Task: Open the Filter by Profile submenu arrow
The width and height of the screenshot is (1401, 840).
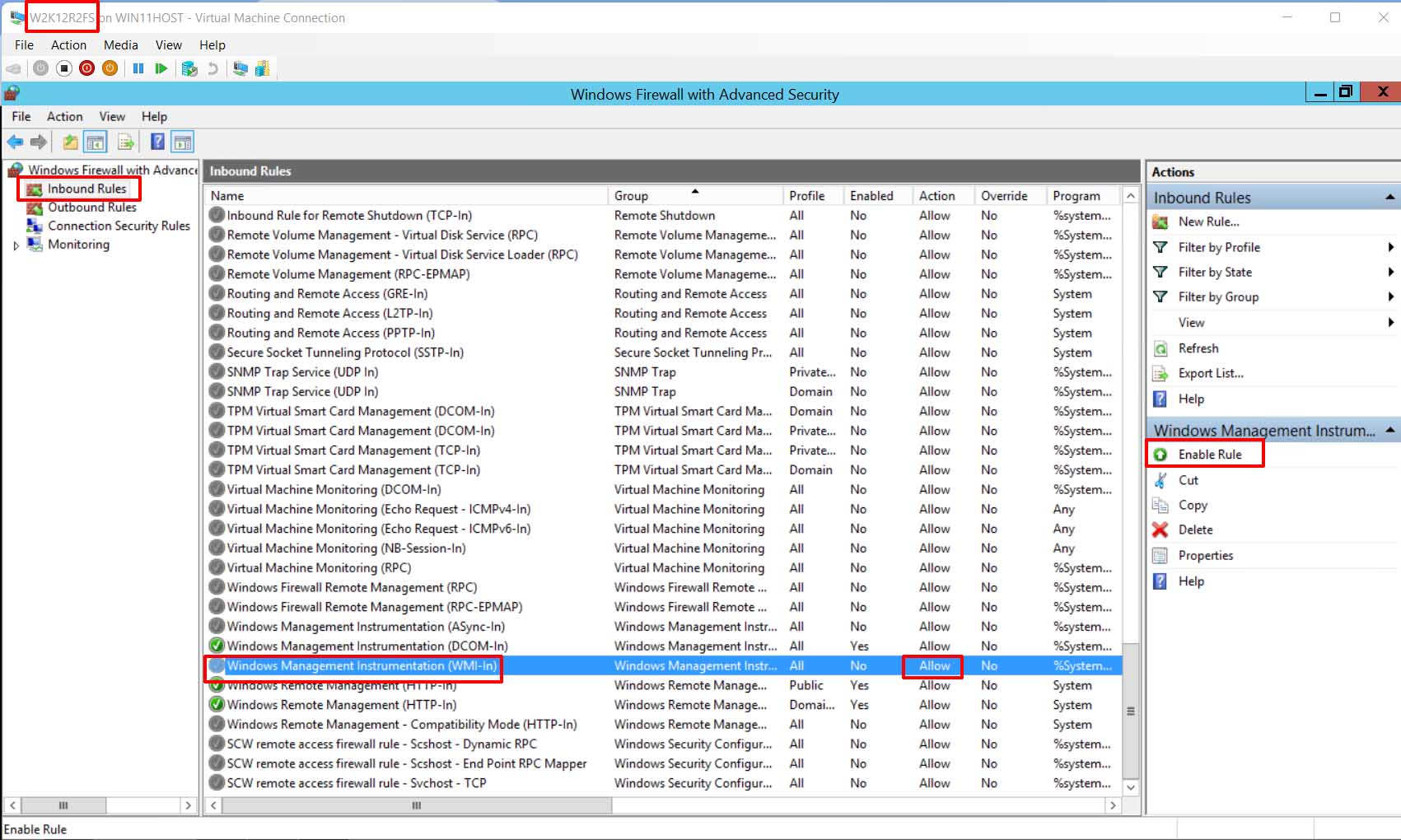Action: pyautogui.click(x=1390, y=247)
